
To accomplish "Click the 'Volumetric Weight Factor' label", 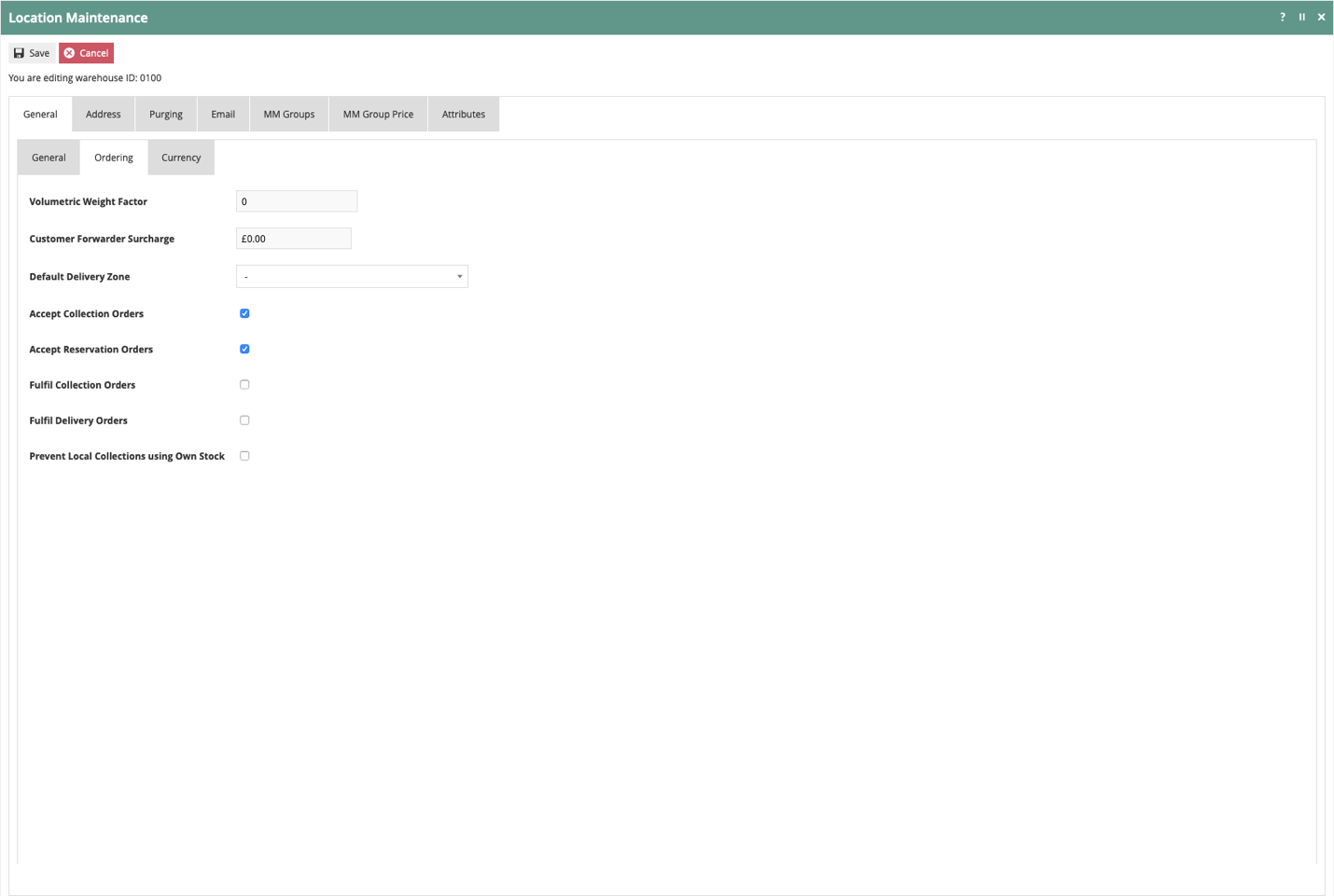I will tap(88, 201).
